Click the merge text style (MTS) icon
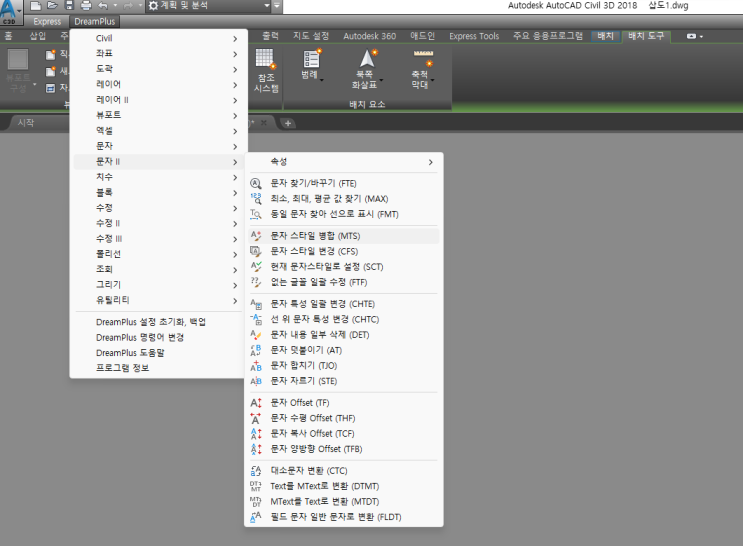 (x=256, y=236)
